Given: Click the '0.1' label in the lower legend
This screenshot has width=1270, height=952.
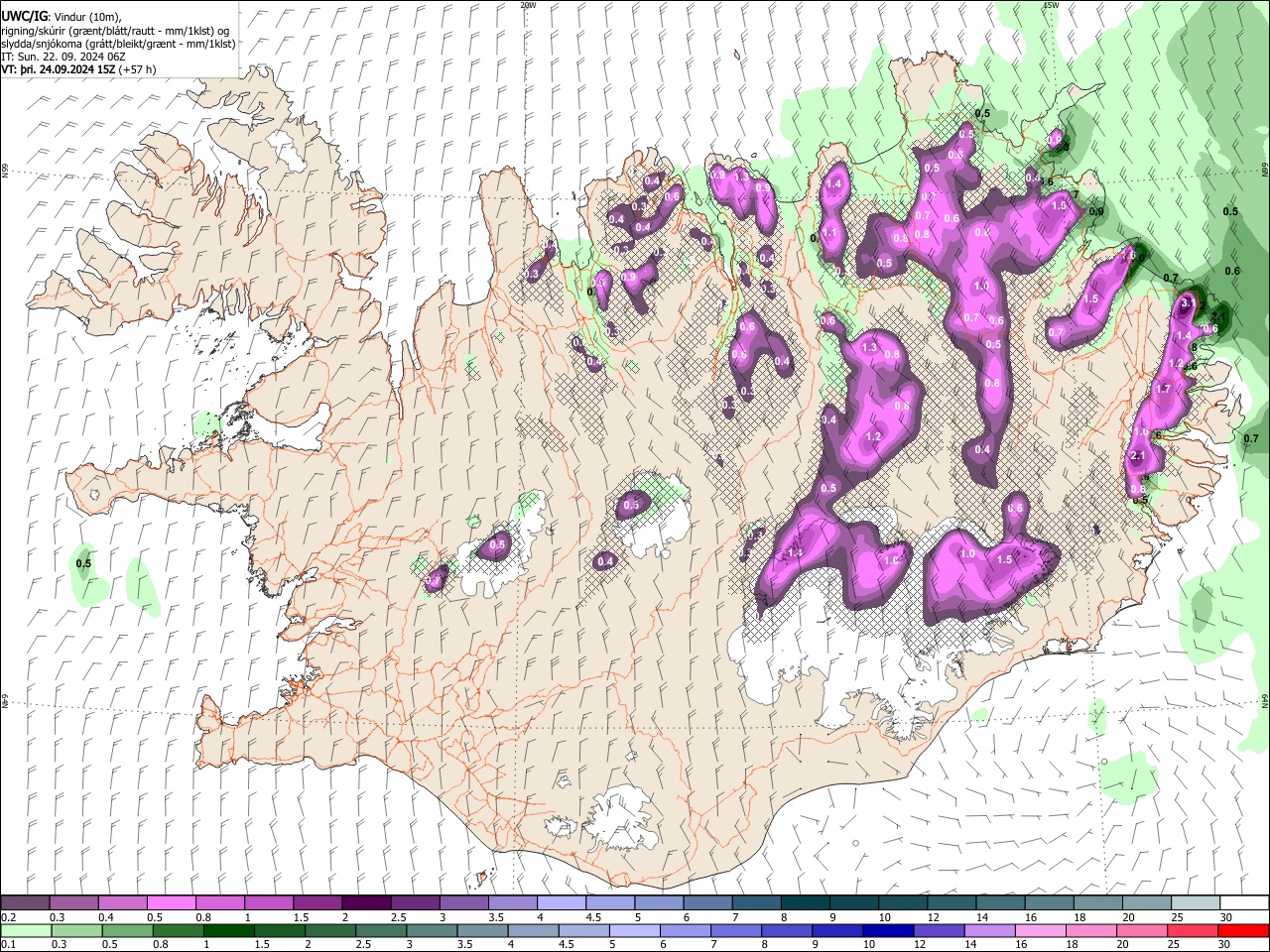Looking at the screenshot, I should tap(8, 945).
